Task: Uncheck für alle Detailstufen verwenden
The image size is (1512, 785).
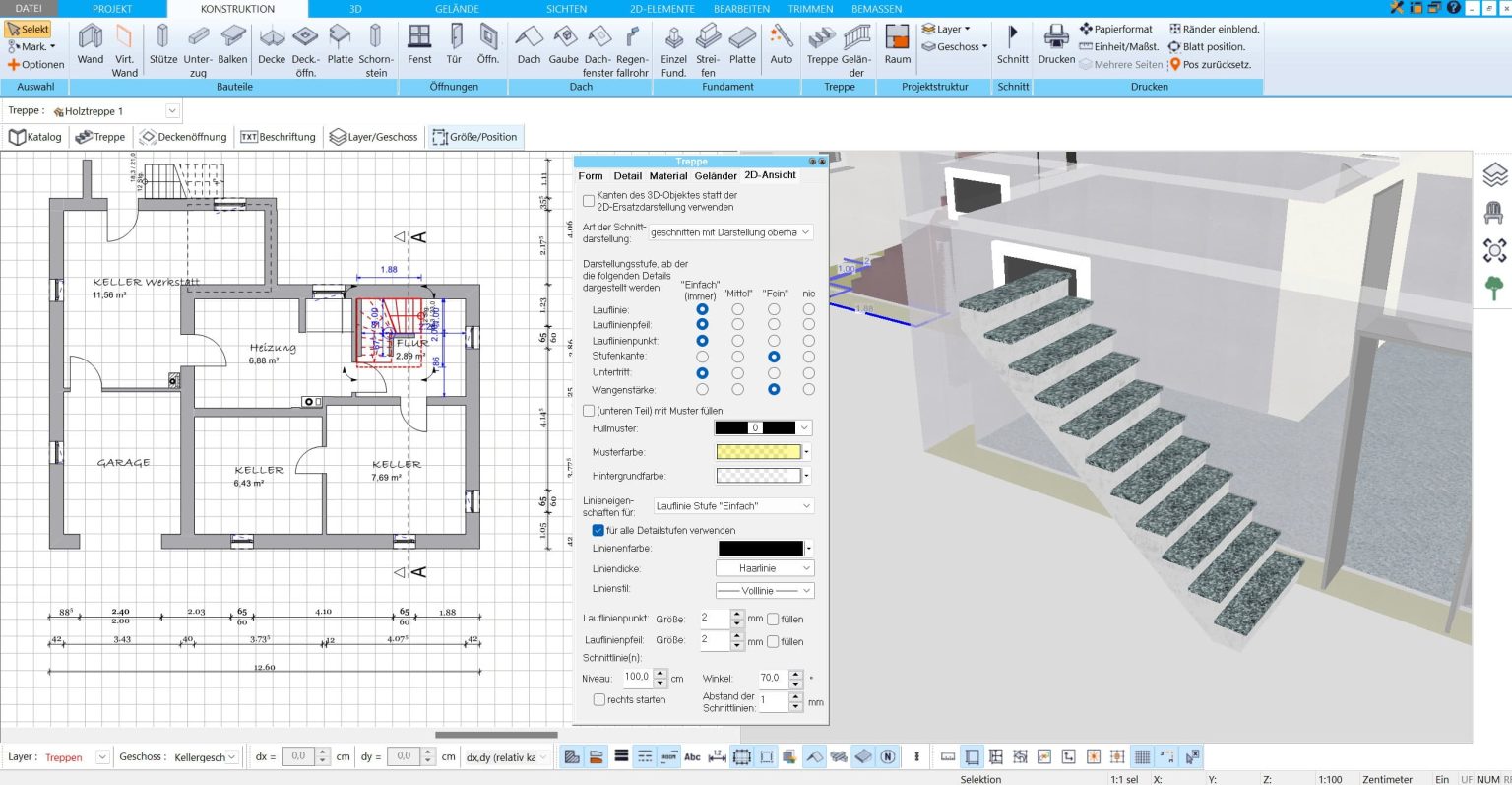Action: click(x=598, y=530)
